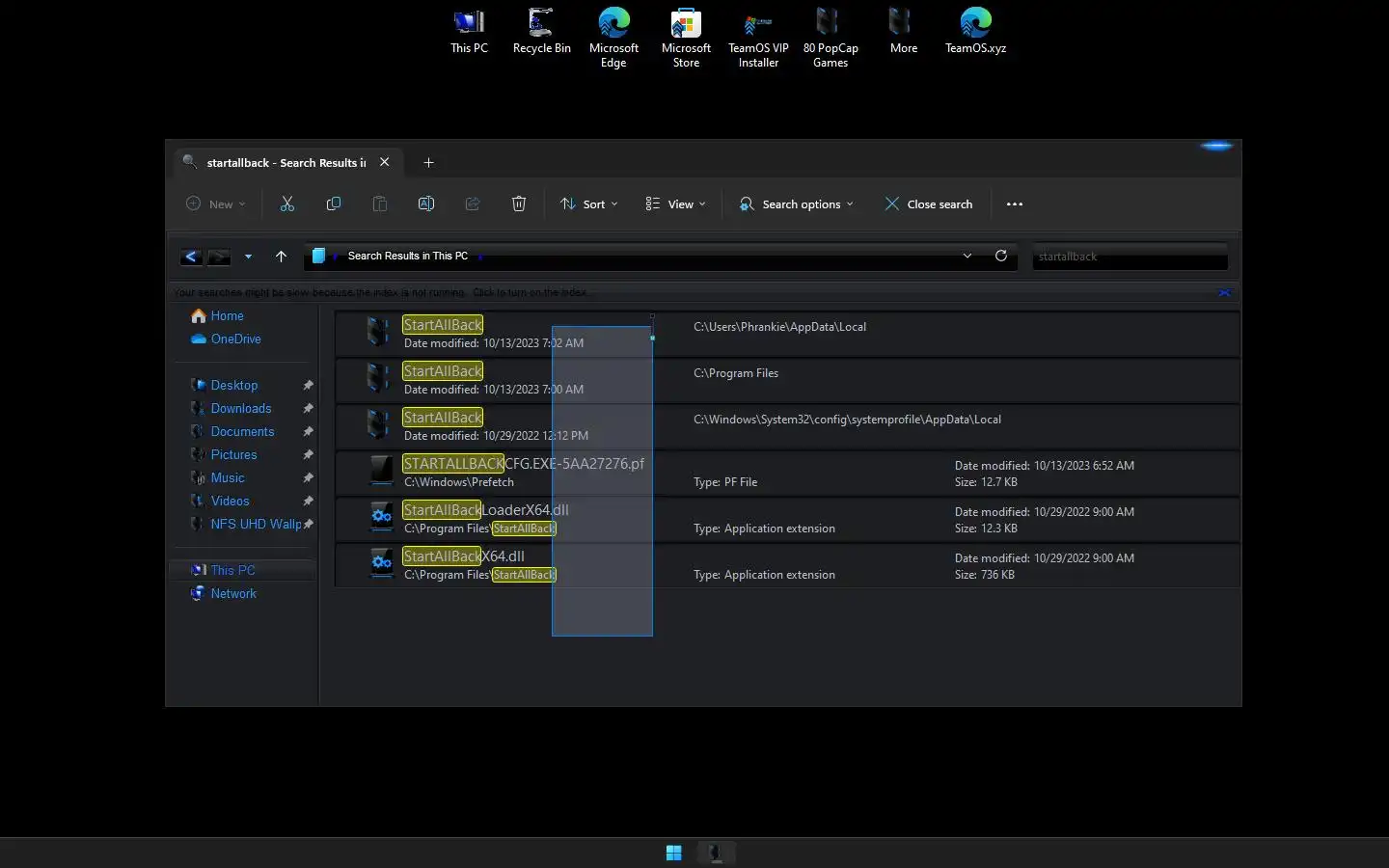Open NFS UHD Wallp folder in sidebar
This screenshot has width=1389, height=868.
point(256,524)
